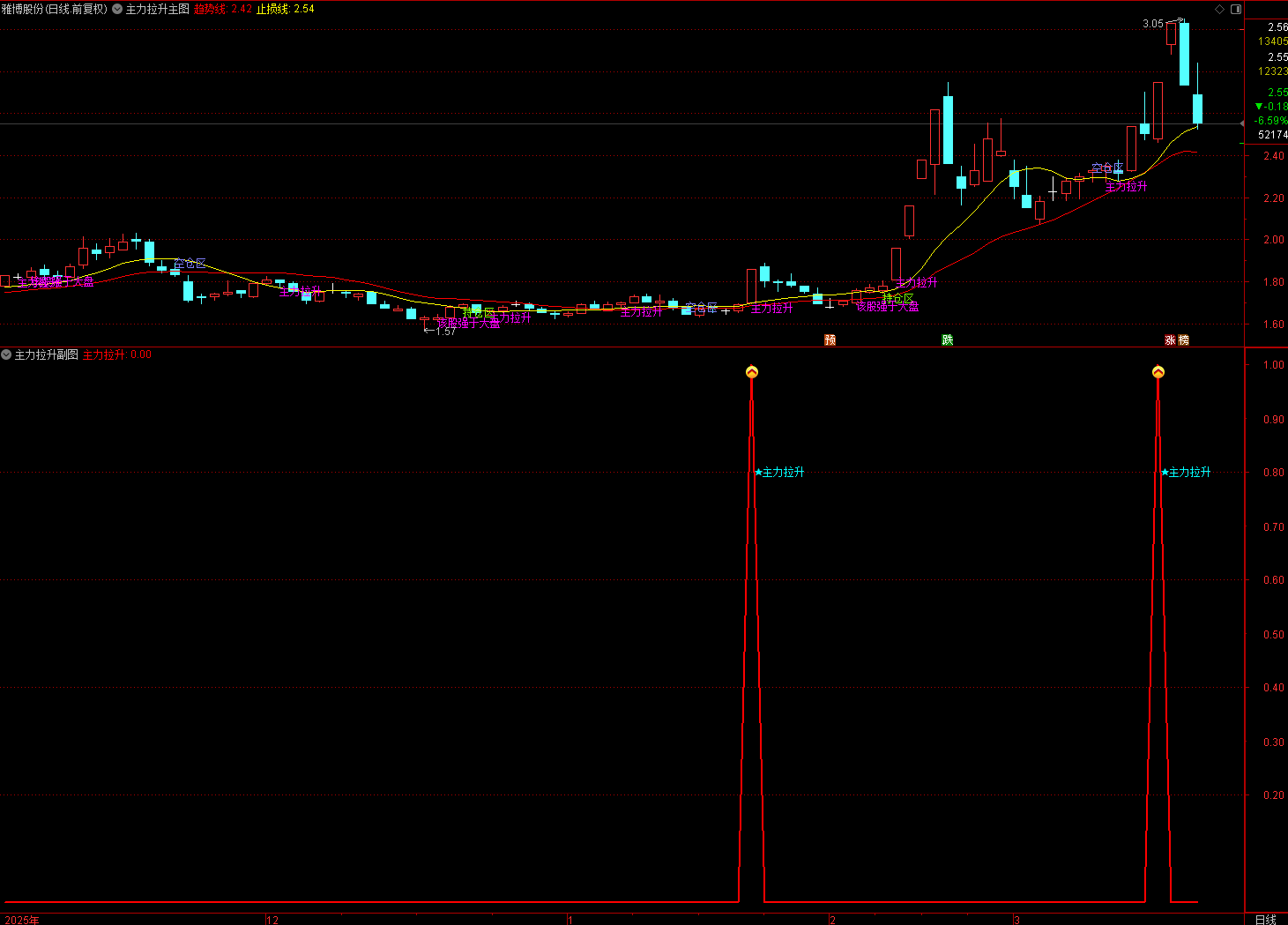Click the -6.59% change value
This screenshot has height=925, width=1288.
click(x=1271, y=121)
